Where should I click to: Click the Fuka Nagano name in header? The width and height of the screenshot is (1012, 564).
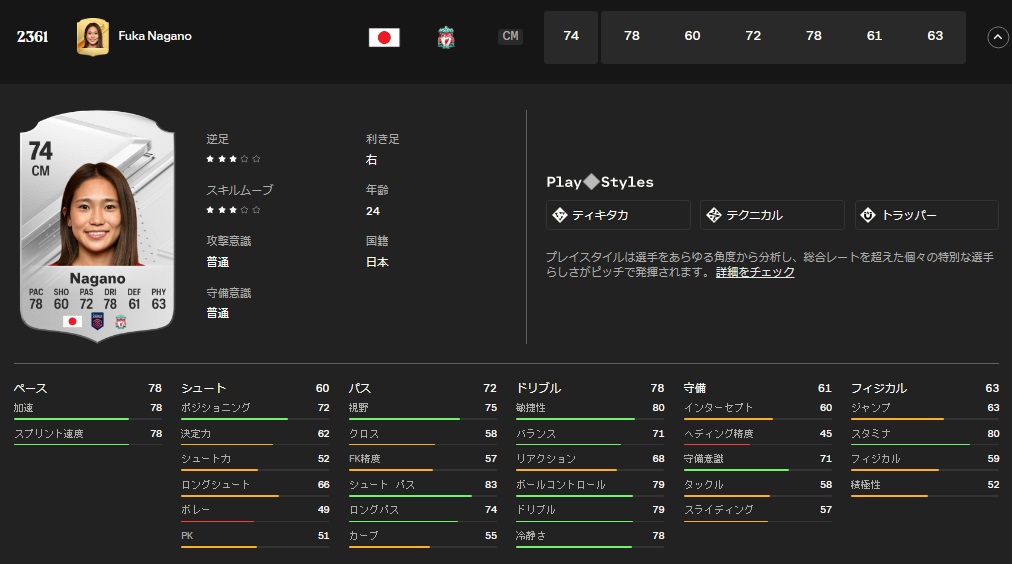155,37
